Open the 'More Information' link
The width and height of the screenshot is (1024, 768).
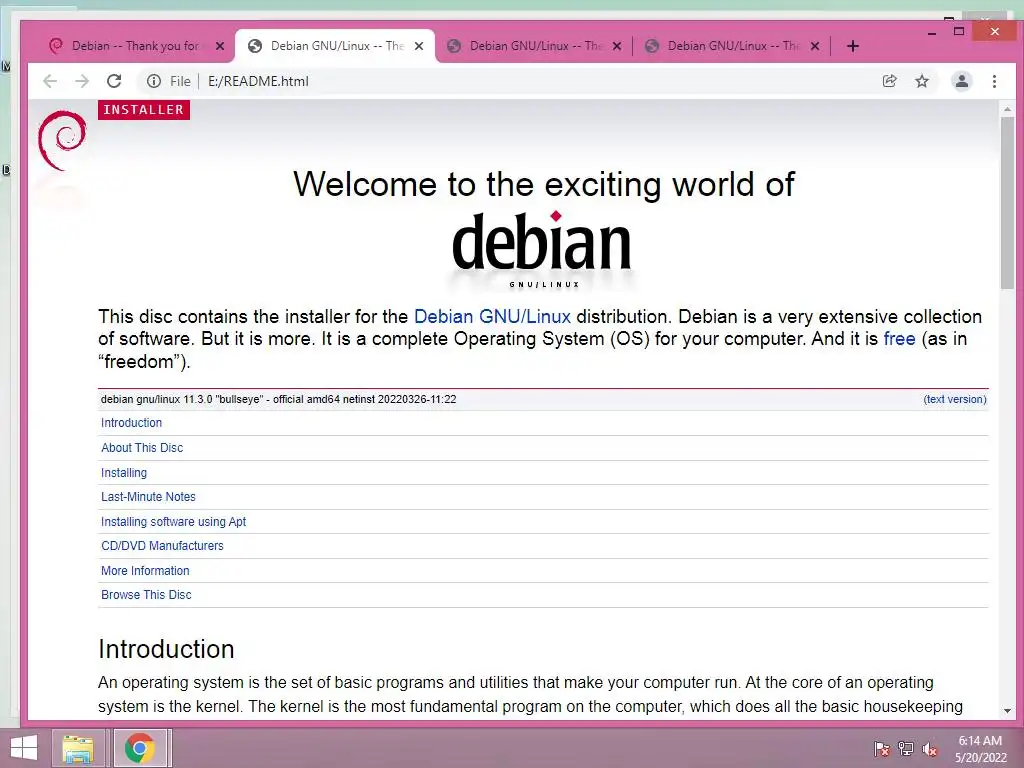coord(145,570)
